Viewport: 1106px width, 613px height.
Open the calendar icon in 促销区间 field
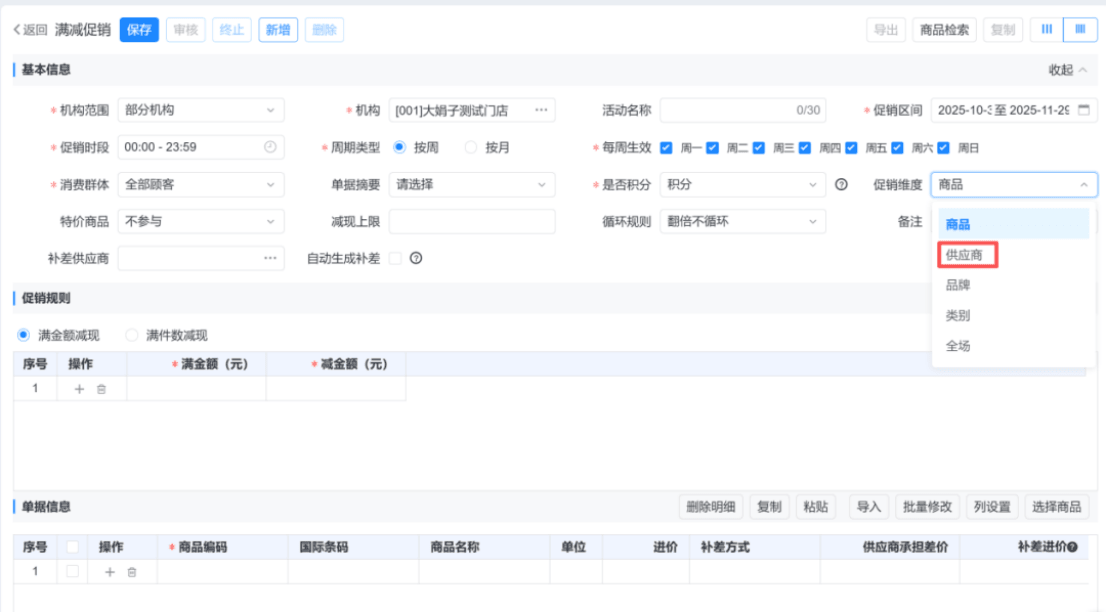tap(1083, 110)
